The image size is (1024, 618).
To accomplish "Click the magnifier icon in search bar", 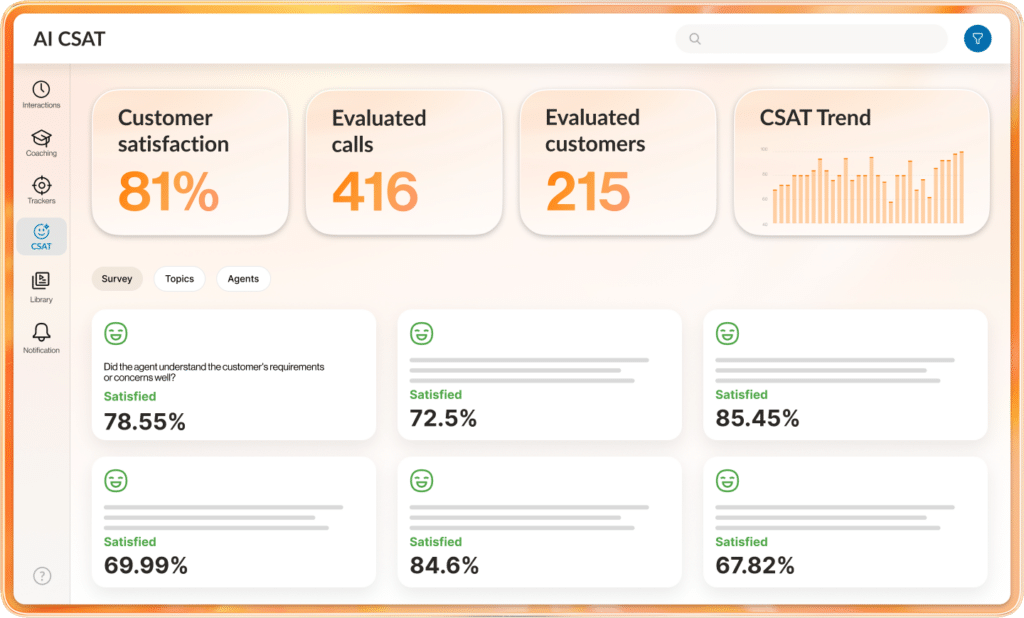I will click(x=695, y=39).
